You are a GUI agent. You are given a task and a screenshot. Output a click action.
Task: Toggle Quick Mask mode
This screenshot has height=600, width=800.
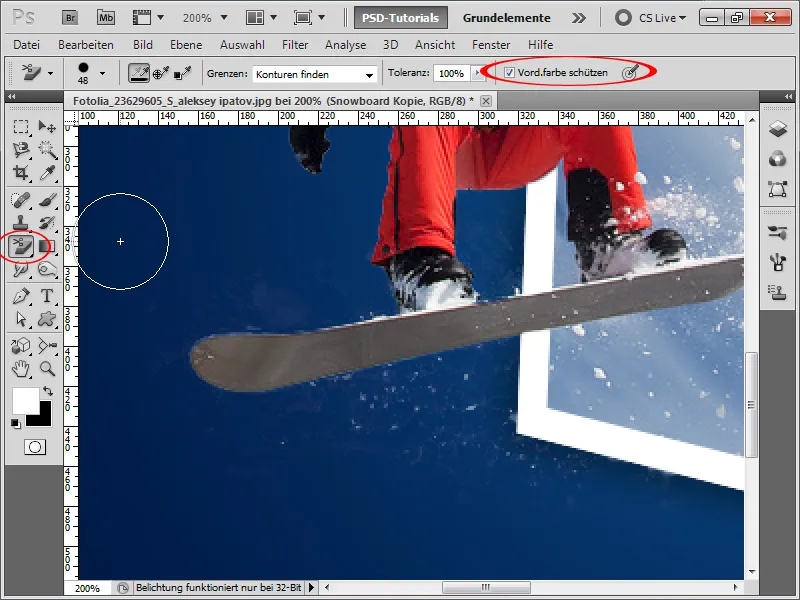point(35,447)
